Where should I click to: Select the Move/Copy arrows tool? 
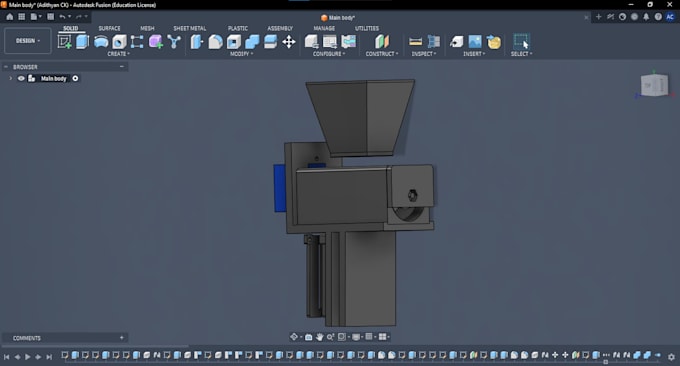289,42
